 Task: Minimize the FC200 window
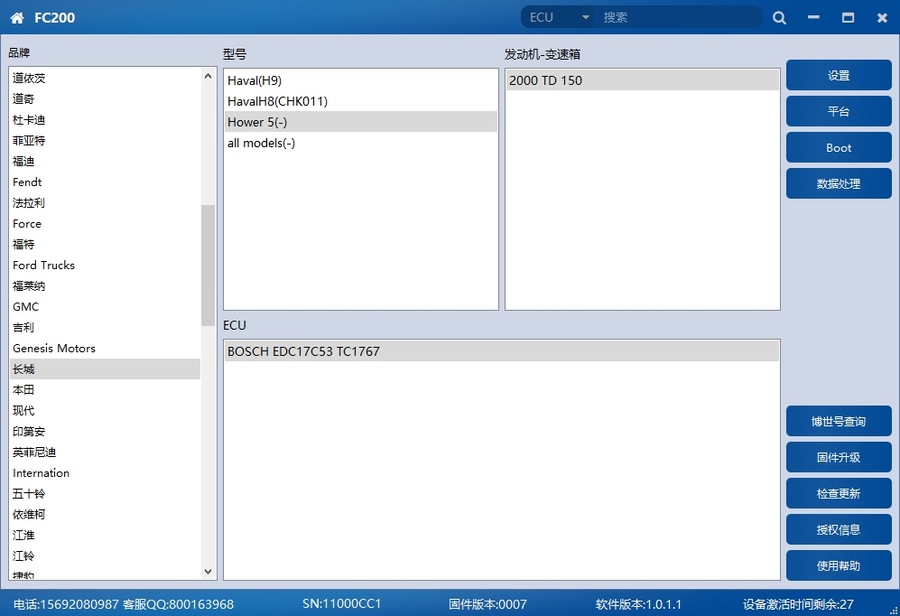tap(813, 17)
